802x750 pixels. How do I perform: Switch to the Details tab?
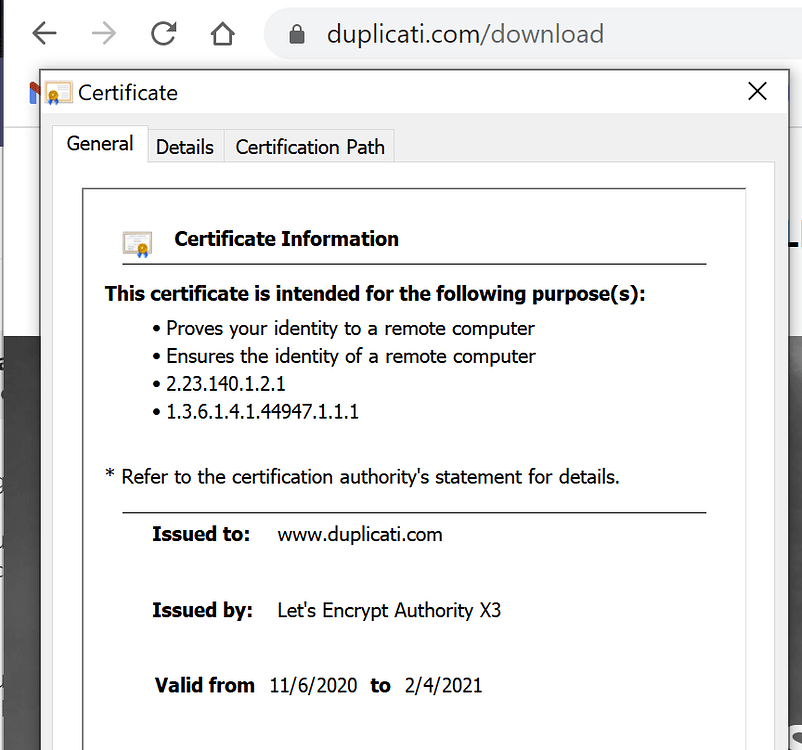(x=185, y=147)
